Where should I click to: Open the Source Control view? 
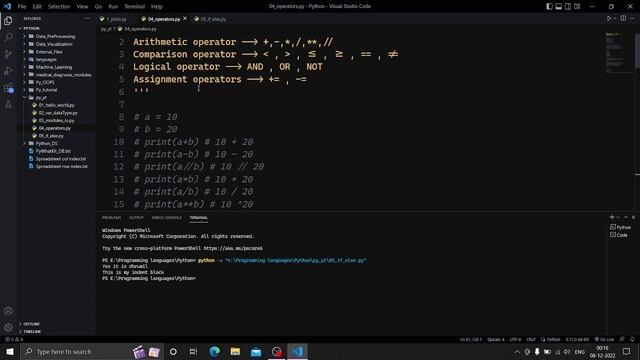[8, 54]
